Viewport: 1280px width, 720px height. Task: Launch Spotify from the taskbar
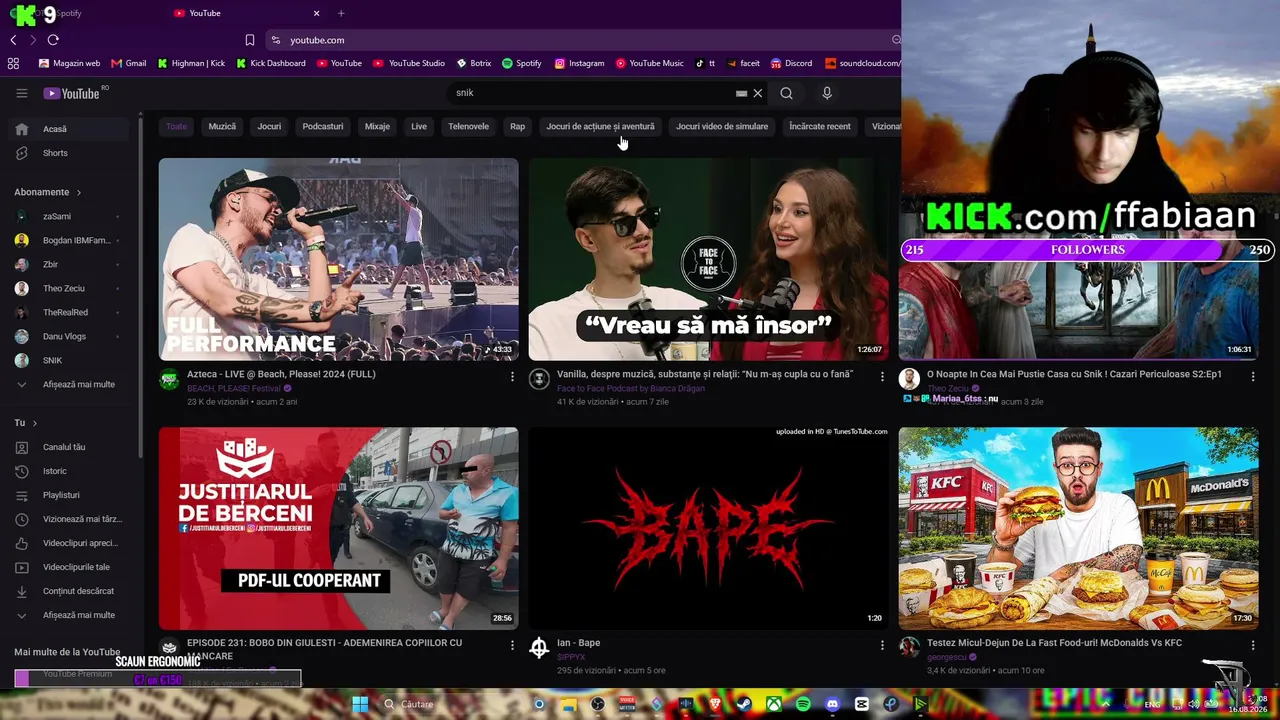pyautogui.click(x=803, y=704)
